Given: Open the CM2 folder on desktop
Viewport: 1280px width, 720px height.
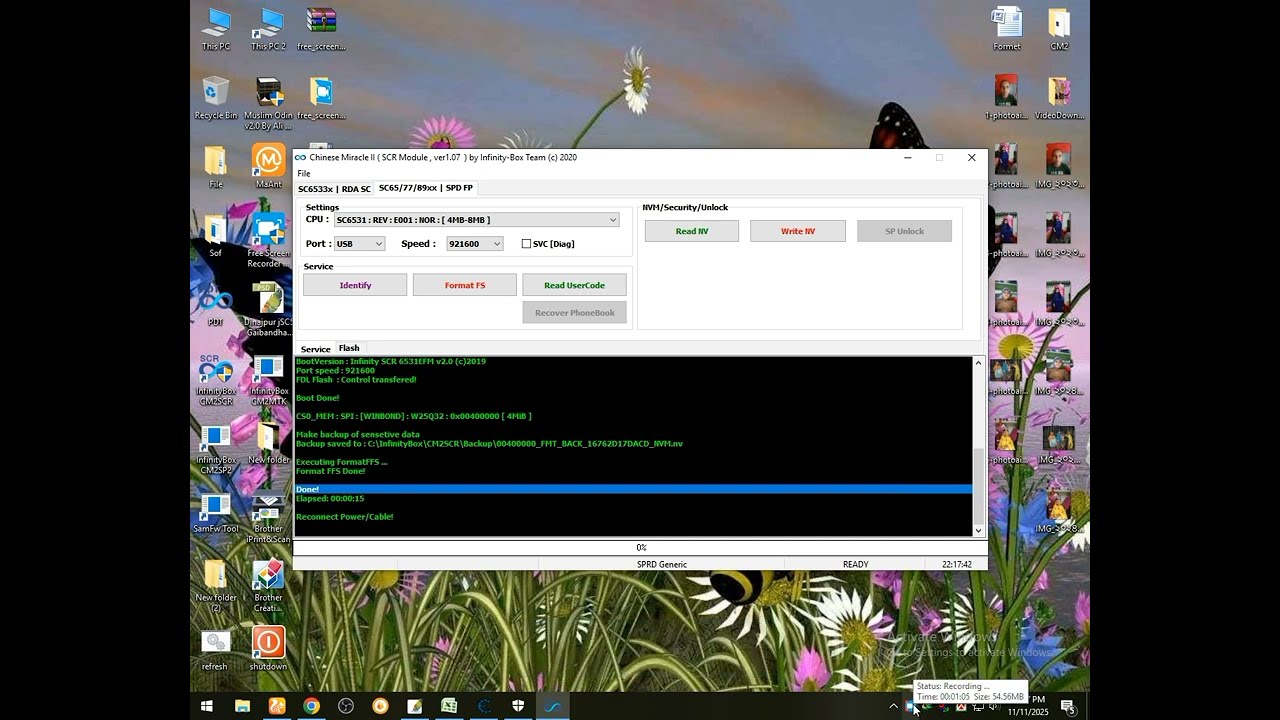Looking at the screenshot, I should pos(1059,29).
